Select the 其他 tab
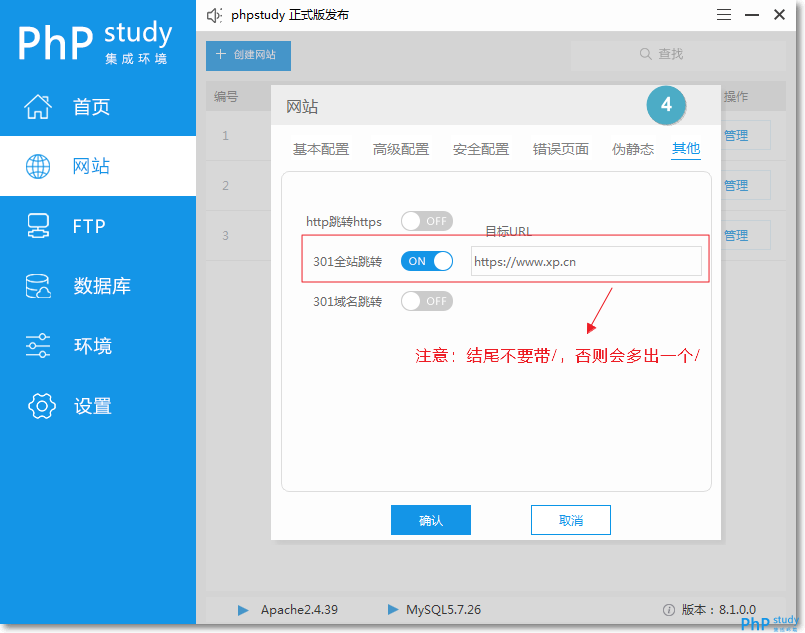 click(686, 149)
